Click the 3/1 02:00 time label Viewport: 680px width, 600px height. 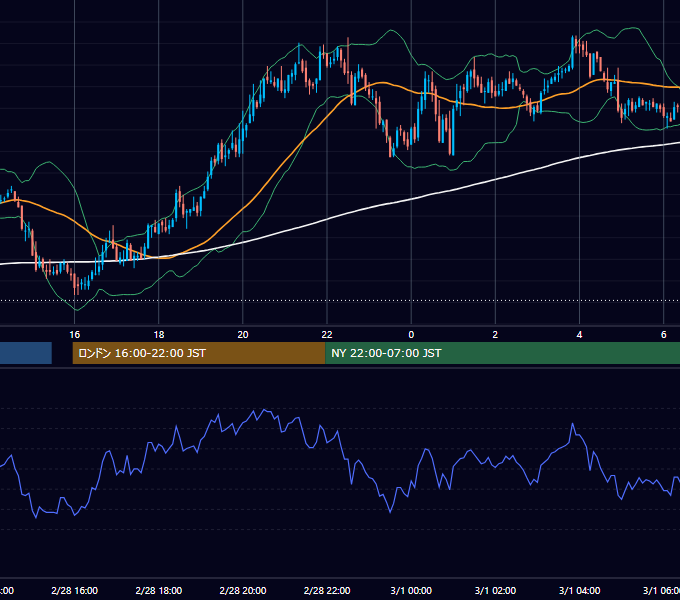point(495,590)
